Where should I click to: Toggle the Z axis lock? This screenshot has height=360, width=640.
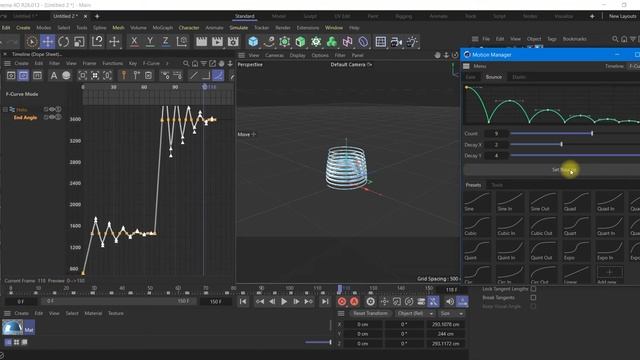165,42
